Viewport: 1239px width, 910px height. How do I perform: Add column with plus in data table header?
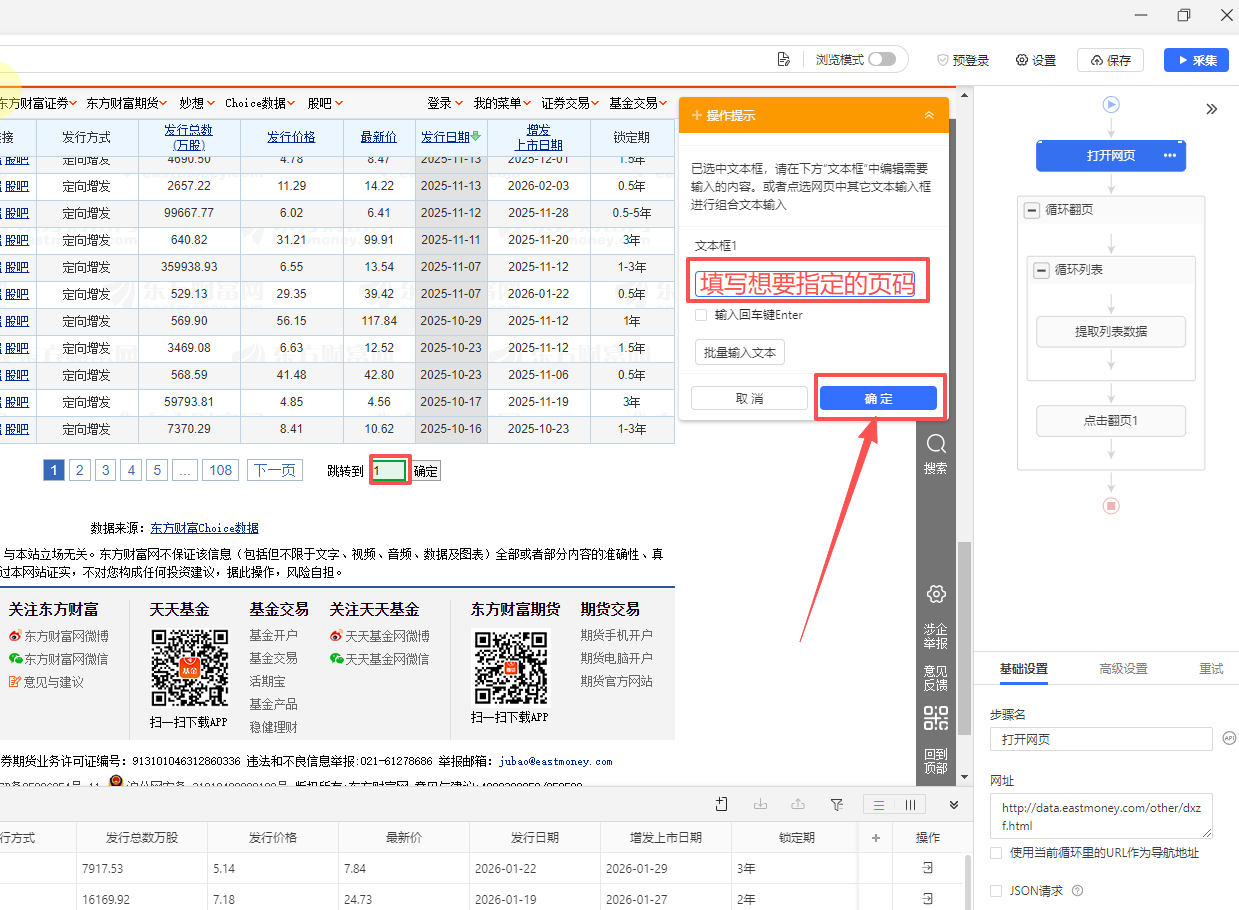click(x=876, y=838)
